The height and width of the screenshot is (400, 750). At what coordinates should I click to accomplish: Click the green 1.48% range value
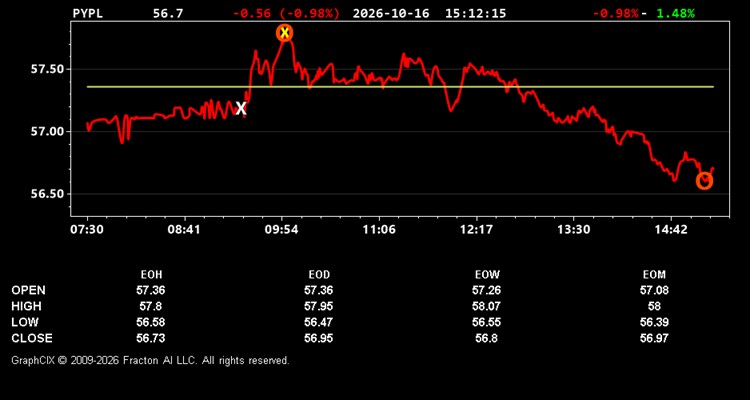(675, 13)
